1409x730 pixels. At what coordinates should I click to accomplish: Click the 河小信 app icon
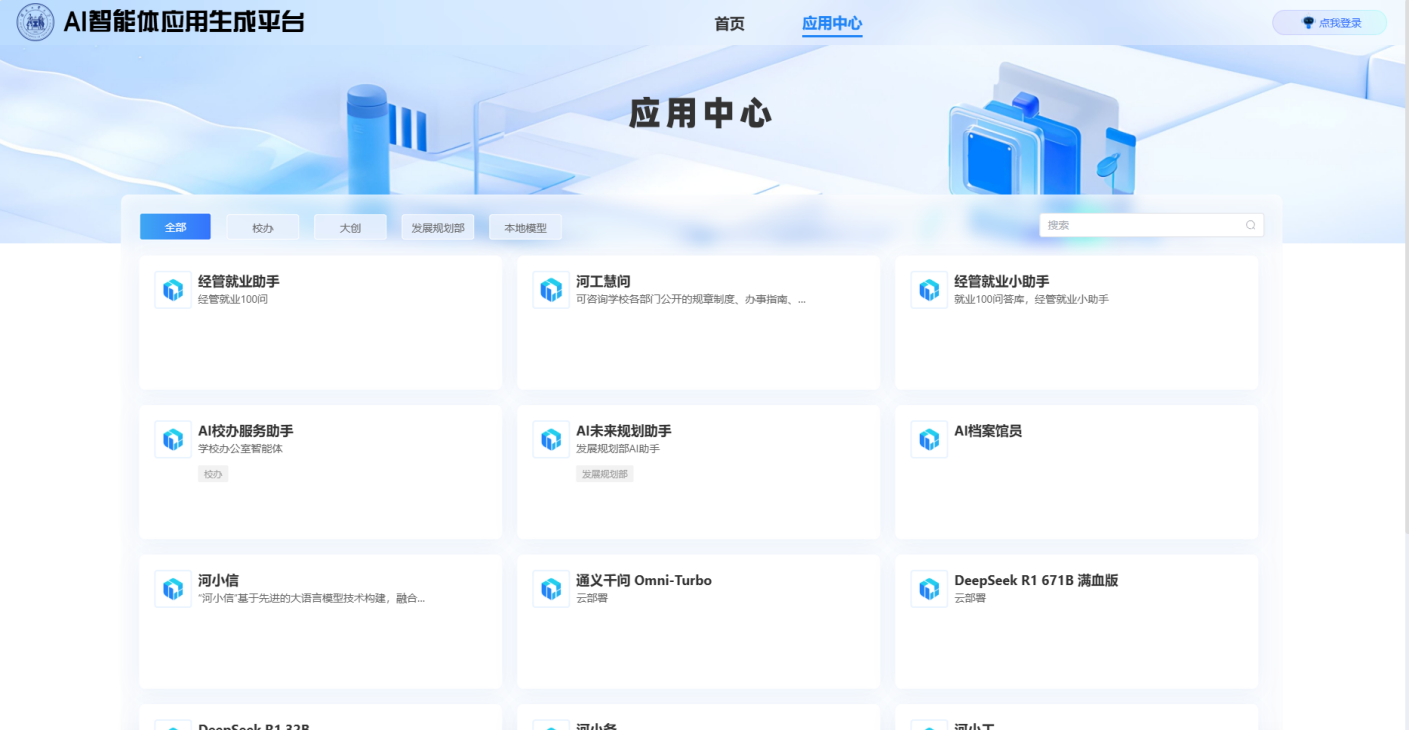coord(173,588)
